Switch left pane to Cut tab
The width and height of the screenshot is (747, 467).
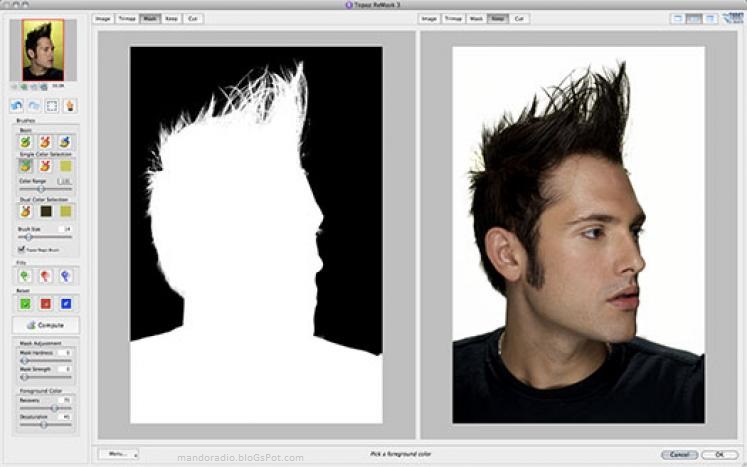tap(193, 19)
